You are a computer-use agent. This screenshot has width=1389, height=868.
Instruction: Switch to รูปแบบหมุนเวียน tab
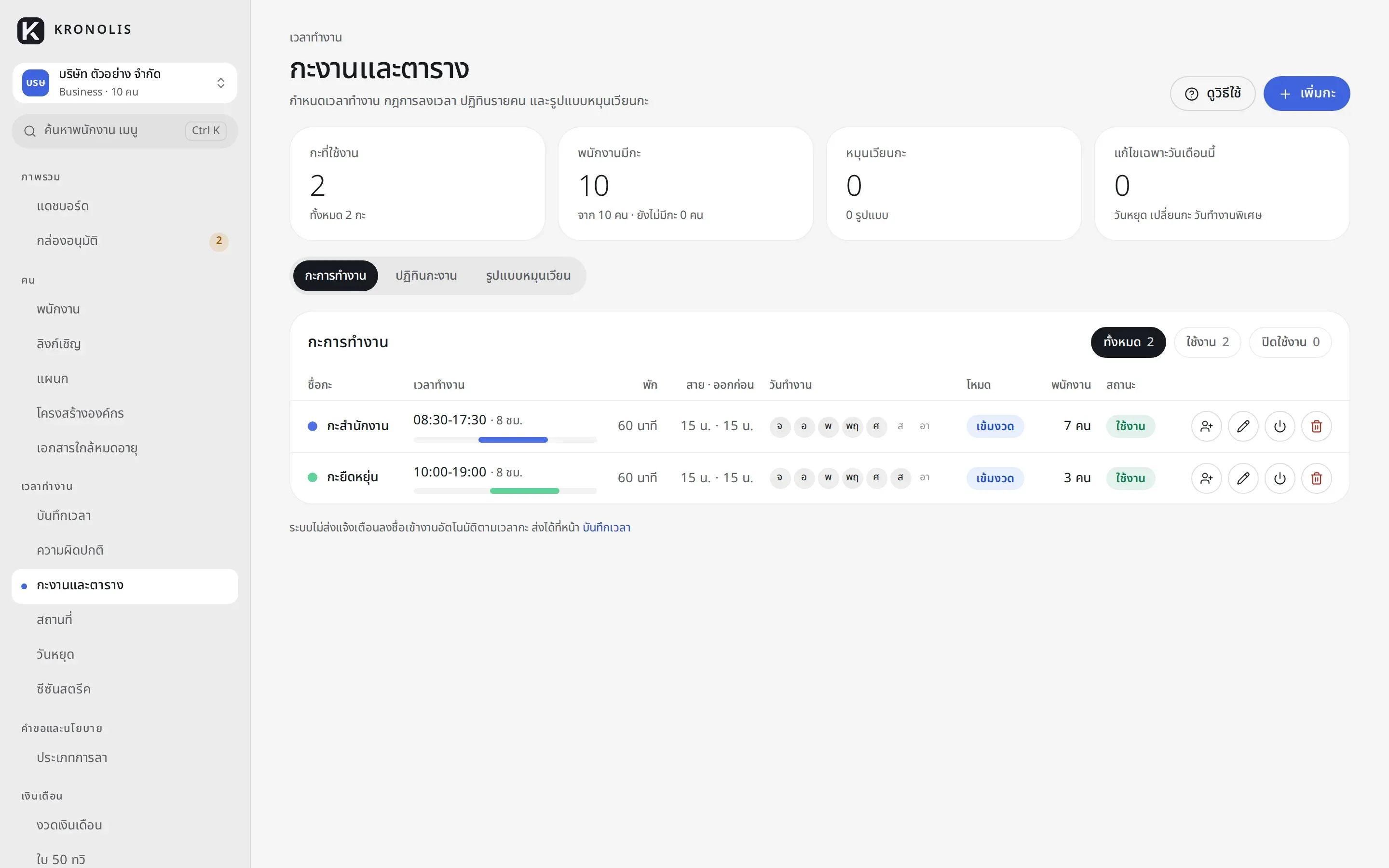click(x=528, y=275)
